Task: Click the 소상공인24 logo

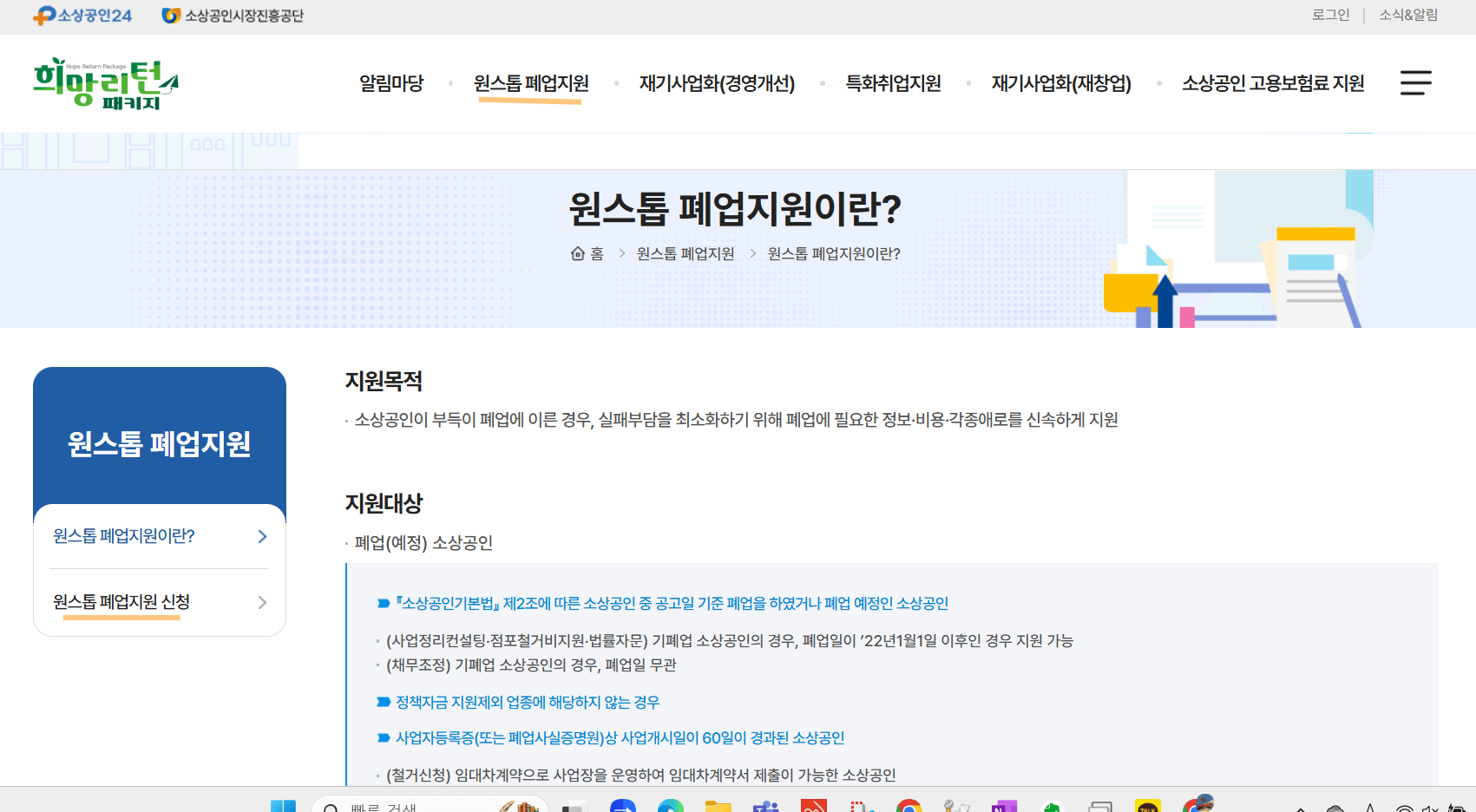Action: click(x=81, y=15)
